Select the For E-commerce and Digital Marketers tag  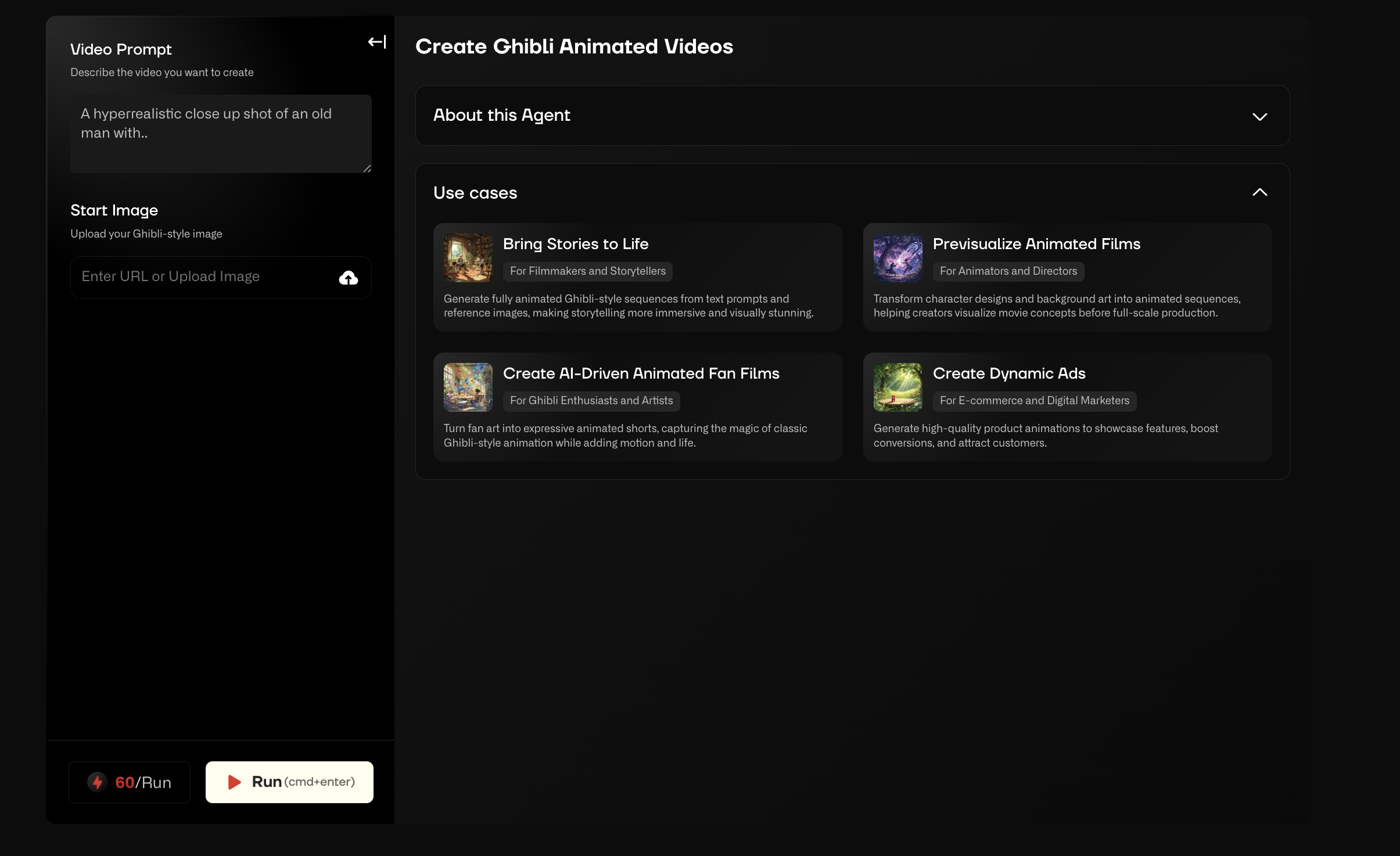tap(1034, 401)
